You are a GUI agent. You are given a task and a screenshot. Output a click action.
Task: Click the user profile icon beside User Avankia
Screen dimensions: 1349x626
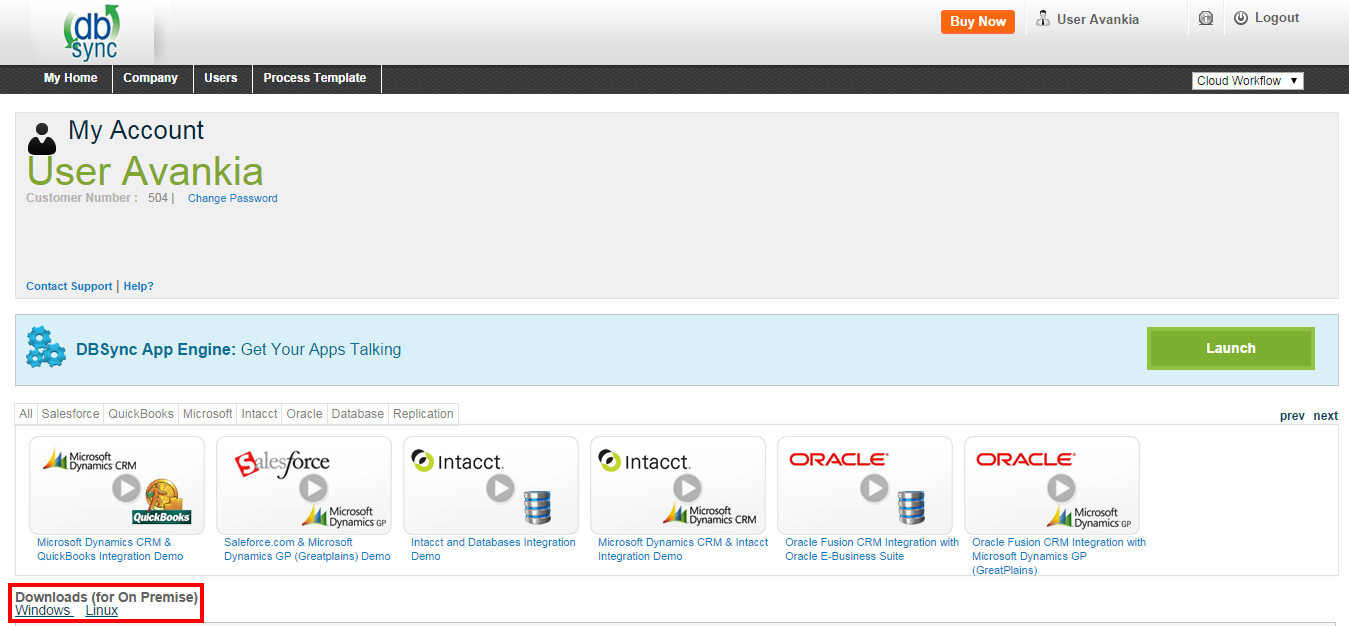pyautogui.click(x=1043, y=19)
